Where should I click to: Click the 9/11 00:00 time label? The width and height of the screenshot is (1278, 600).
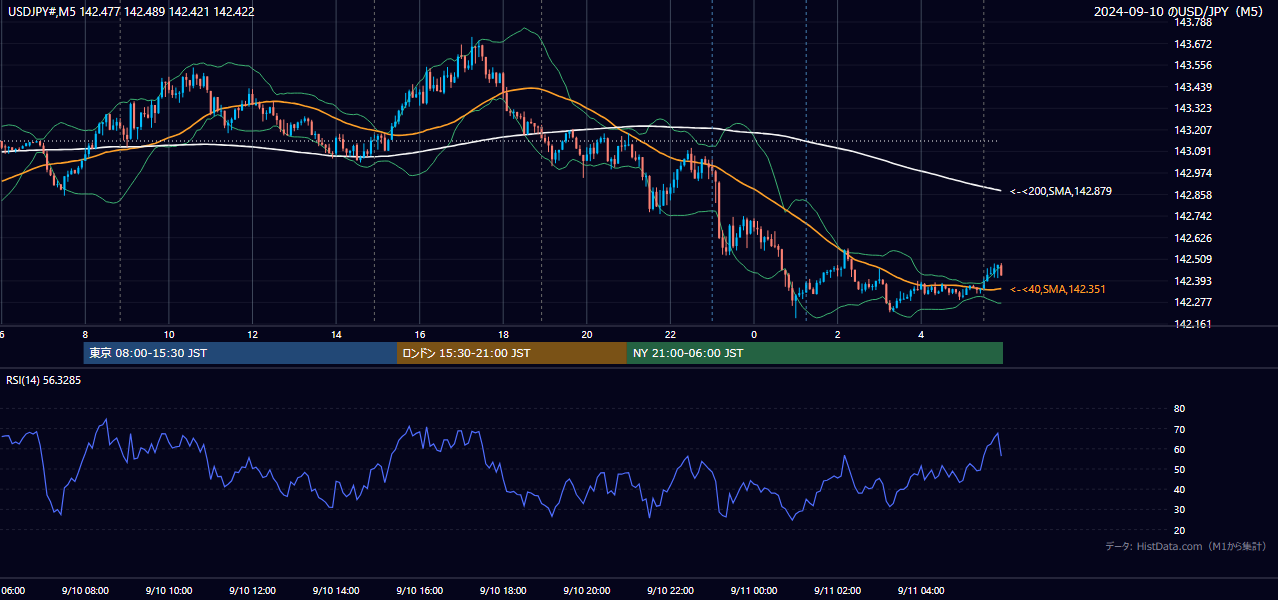click(x=754, y=590)
